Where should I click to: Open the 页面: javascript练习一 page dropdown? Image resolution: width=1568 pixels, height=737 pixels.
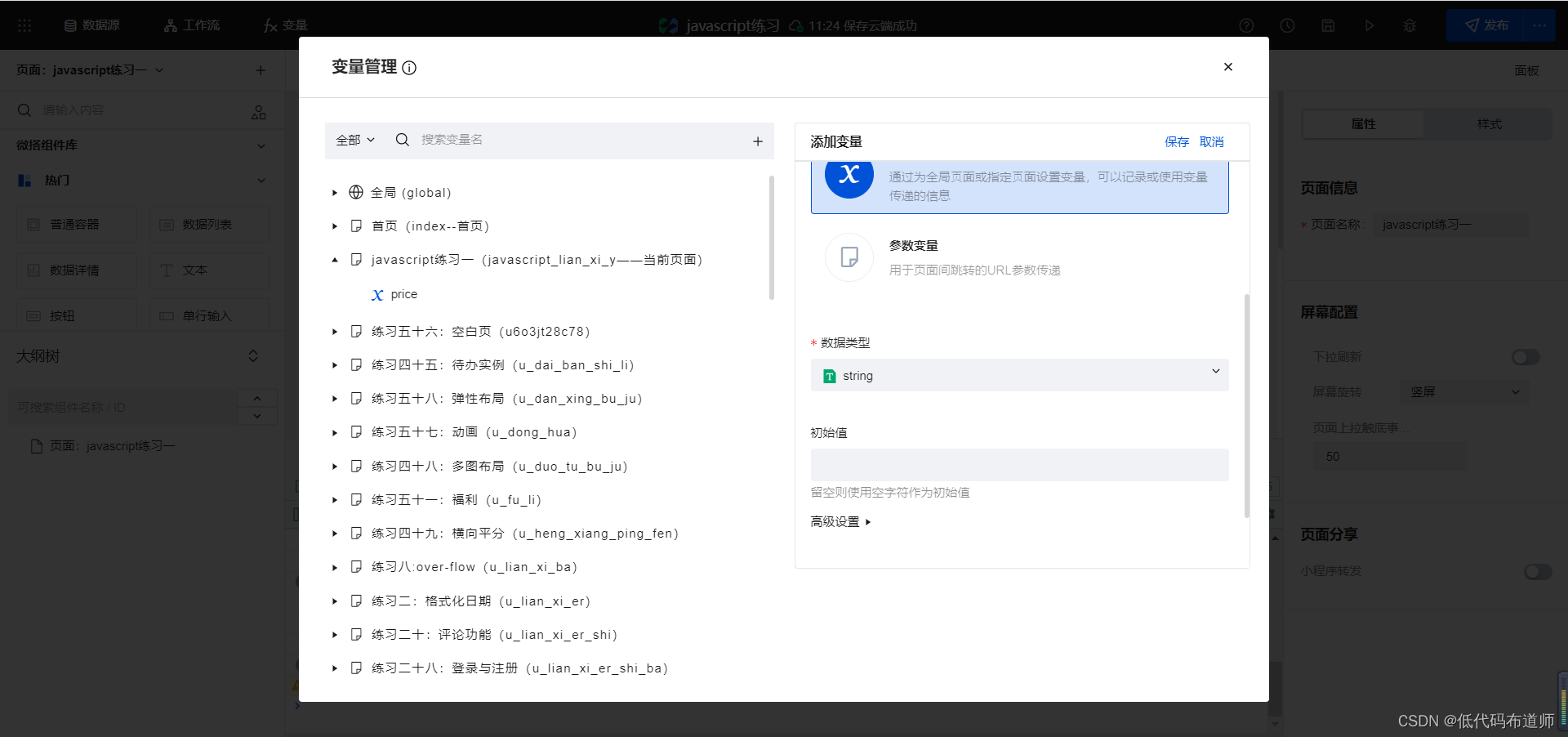tap(90, 70)
